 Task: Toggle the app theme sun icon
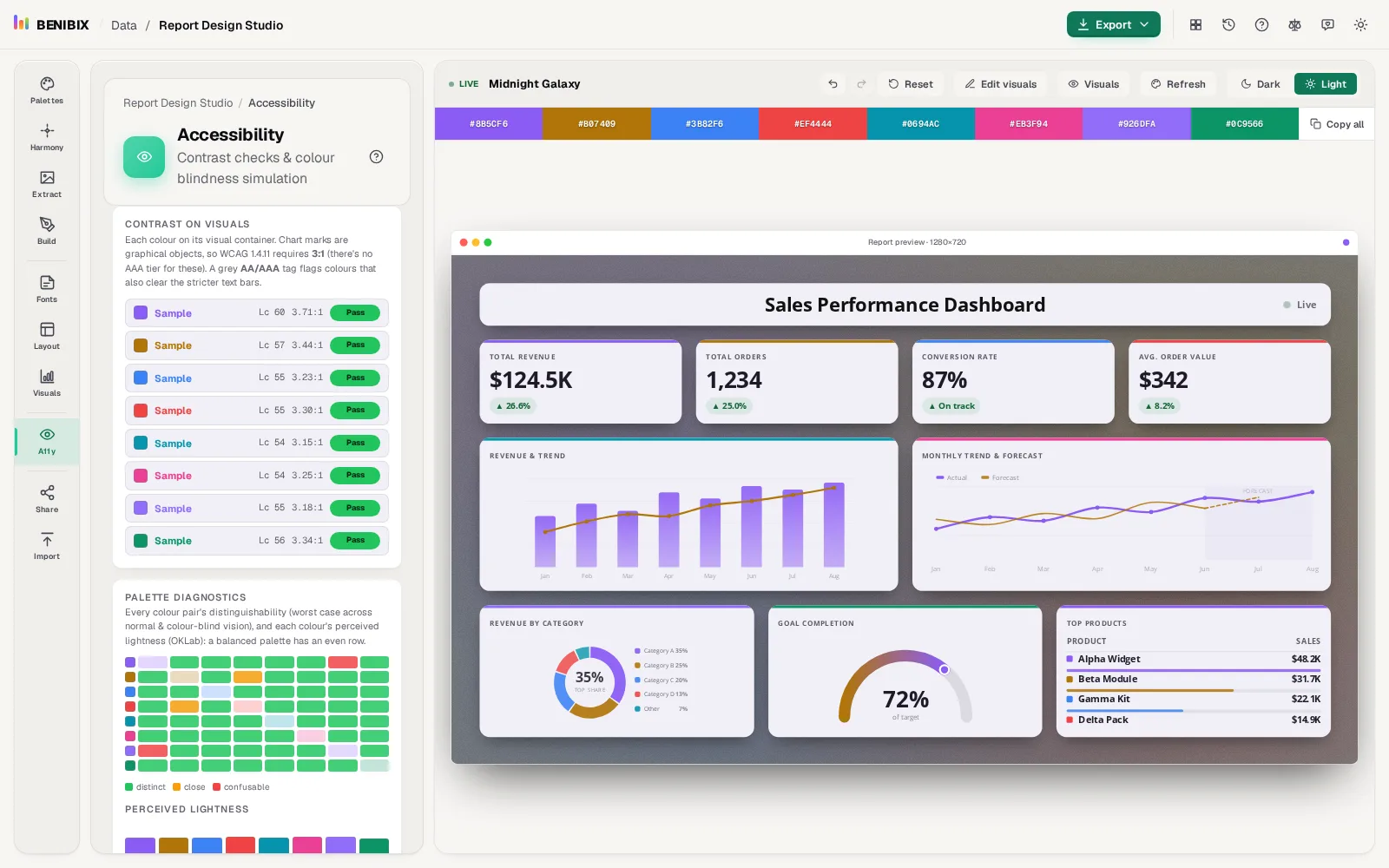point(1360,25)
